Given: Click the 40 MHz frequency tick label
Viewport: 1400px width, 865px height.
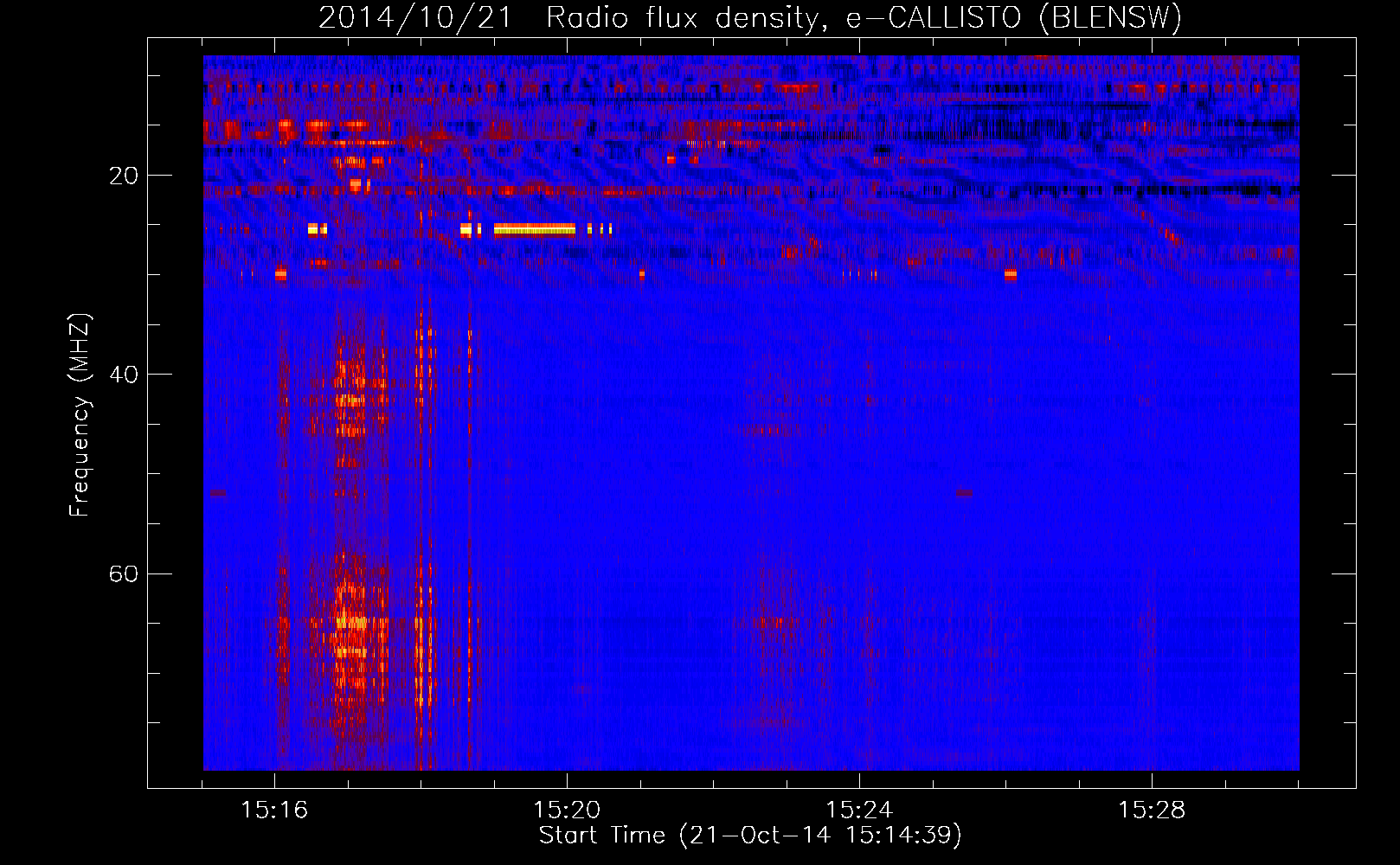Looking at the screenshot, I should (x=124, y=375).
